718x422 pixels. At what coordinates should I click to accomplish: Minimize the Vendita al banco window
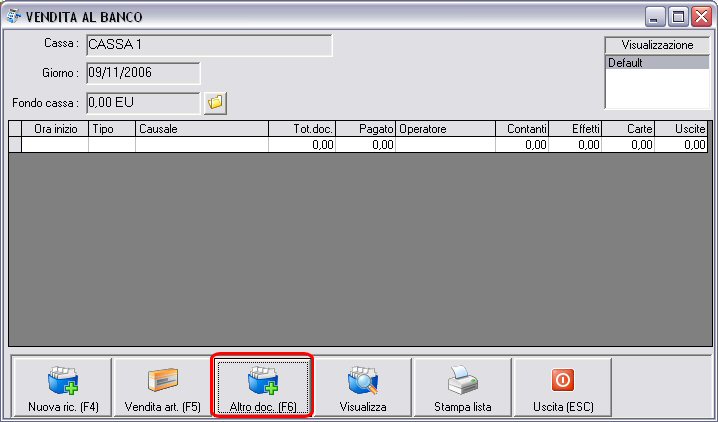pyautogui.click(x=655, y=17)
